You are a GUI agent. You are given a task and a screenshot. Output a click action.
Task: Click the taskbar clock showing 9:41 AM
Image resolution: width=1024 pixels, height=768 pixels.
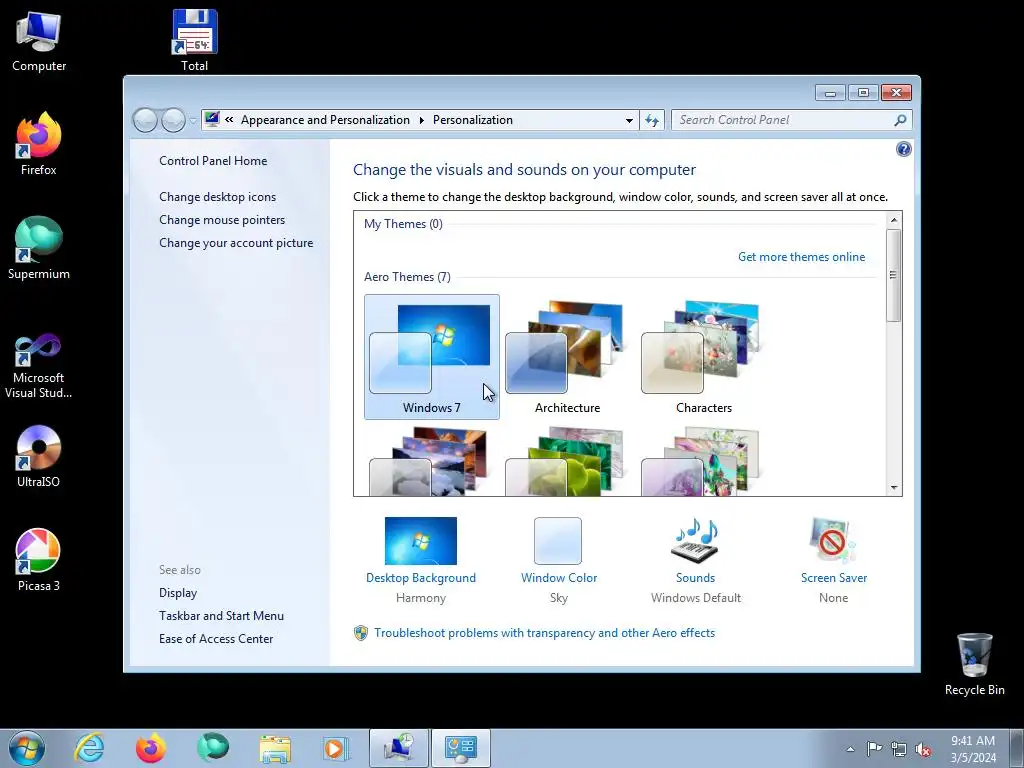click(x=972, y=749)
